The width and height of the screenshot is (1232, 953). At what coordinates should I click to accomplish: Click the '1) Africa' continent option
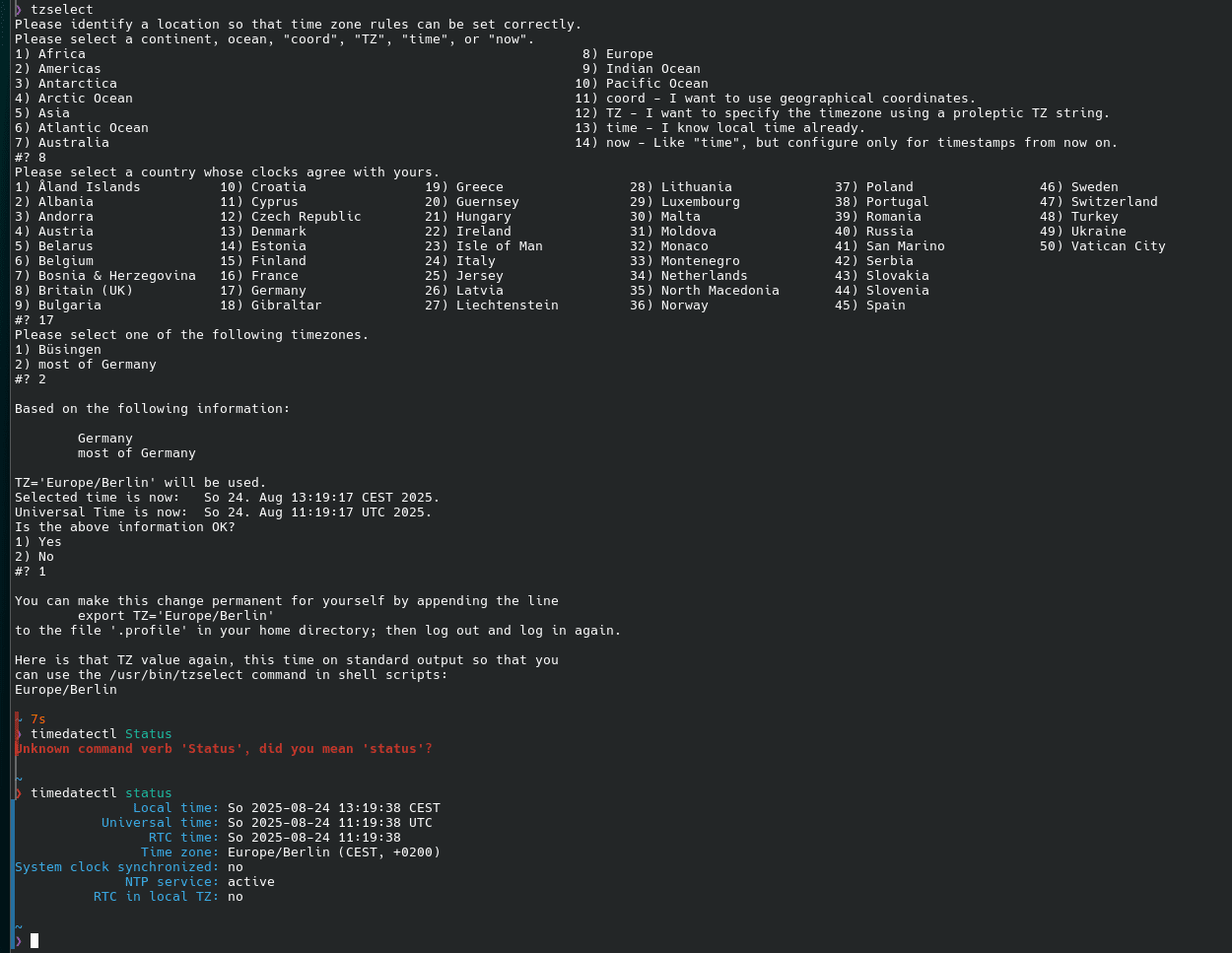tap(50, 54)
